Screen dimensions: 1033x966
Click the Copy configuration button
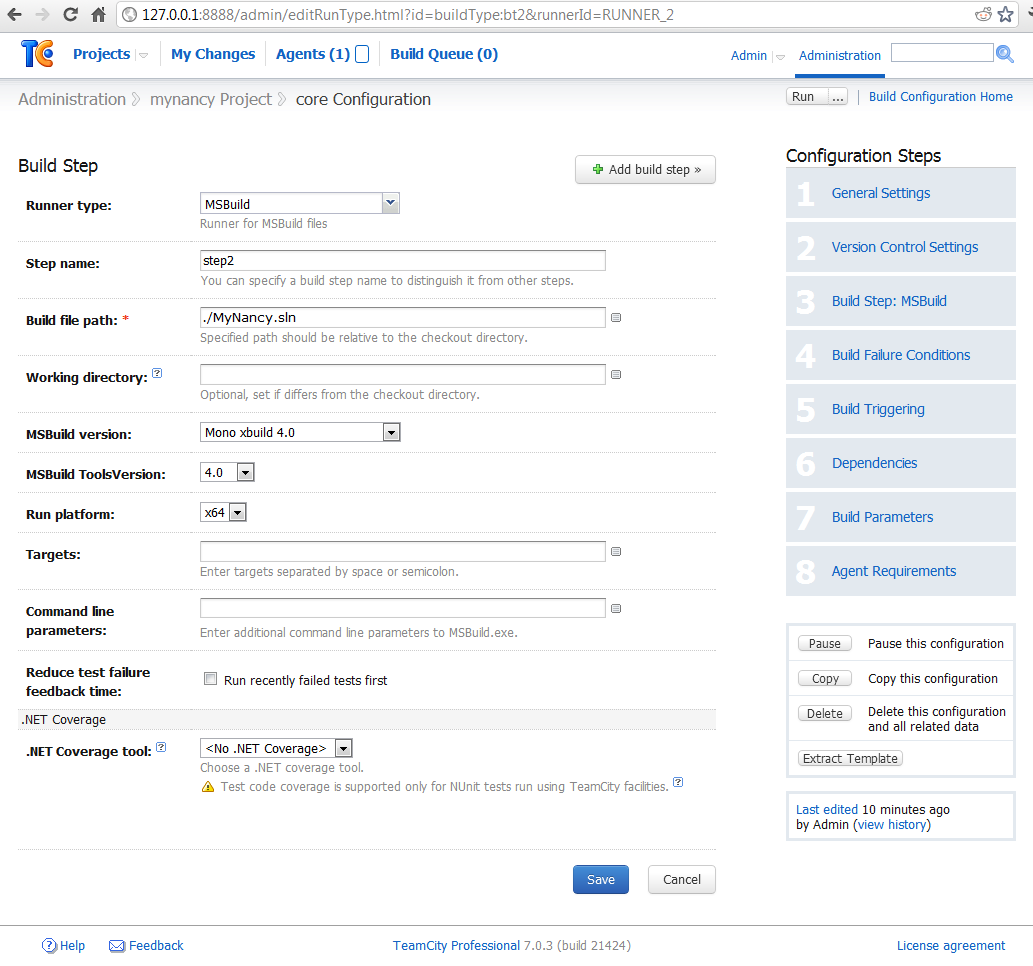[825, 679]
